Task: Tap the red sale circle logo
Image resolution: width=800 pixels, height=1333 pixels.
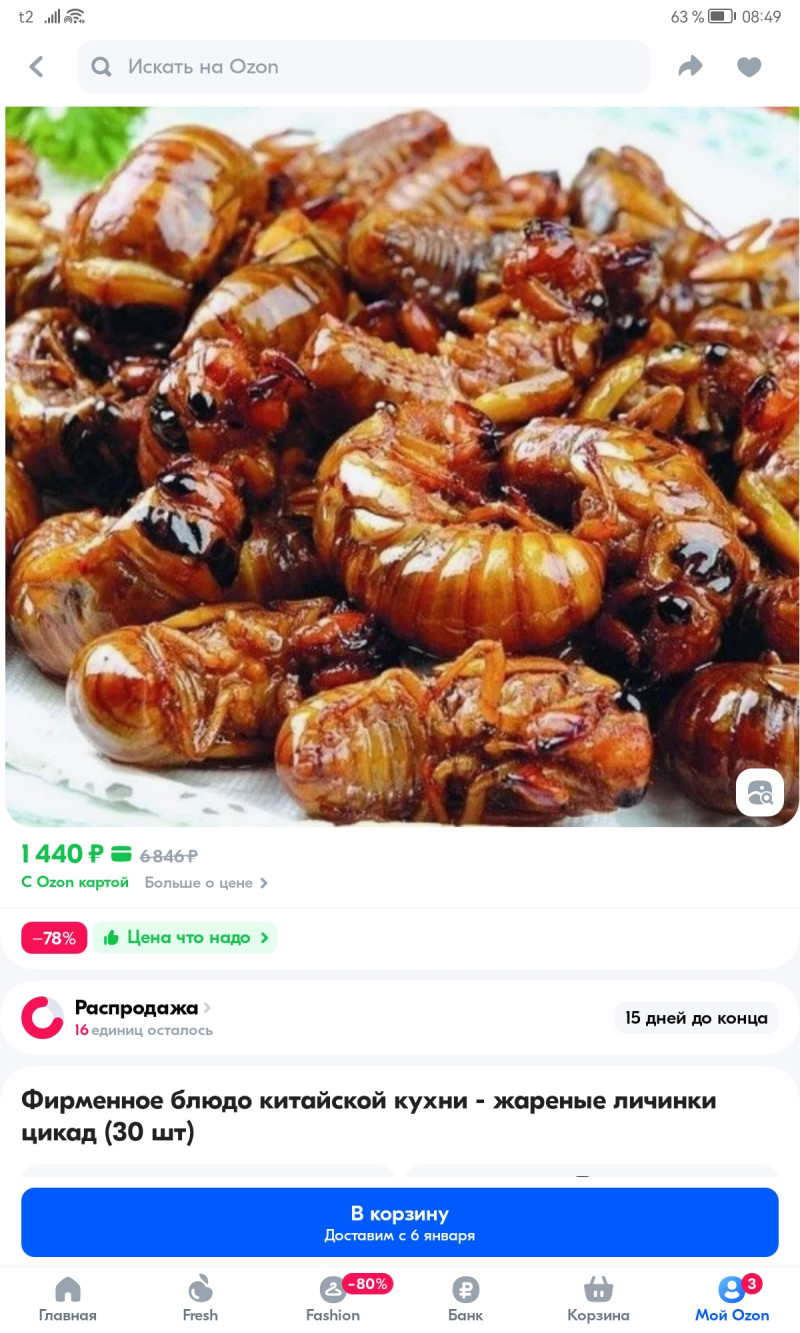Action: coord(43,1017)
